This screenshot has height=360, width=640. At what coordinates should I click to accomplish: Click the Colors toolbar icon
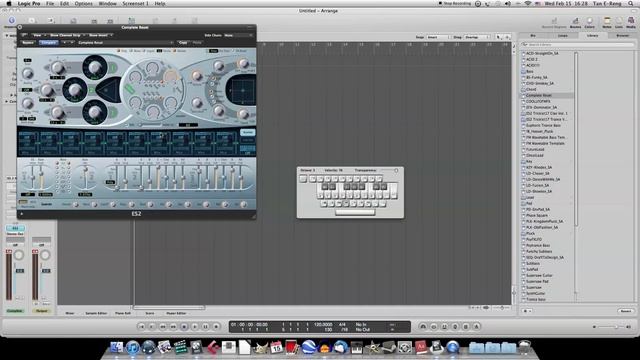click(589, 22)
